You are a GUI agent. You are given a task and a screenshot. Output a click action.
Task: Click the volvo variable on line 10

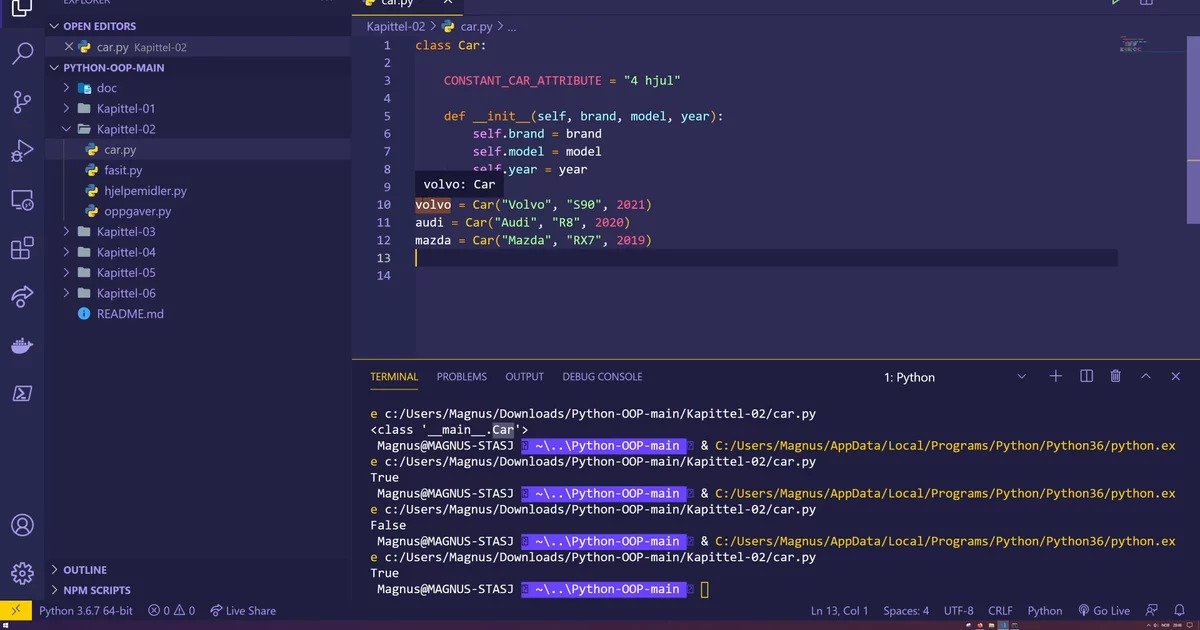pyautogui.click(x=433, y=204)
